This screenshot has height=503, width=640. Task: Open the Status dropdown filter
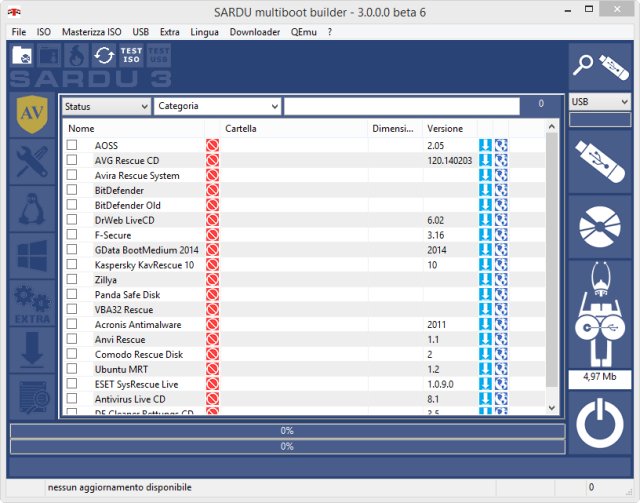106,107
